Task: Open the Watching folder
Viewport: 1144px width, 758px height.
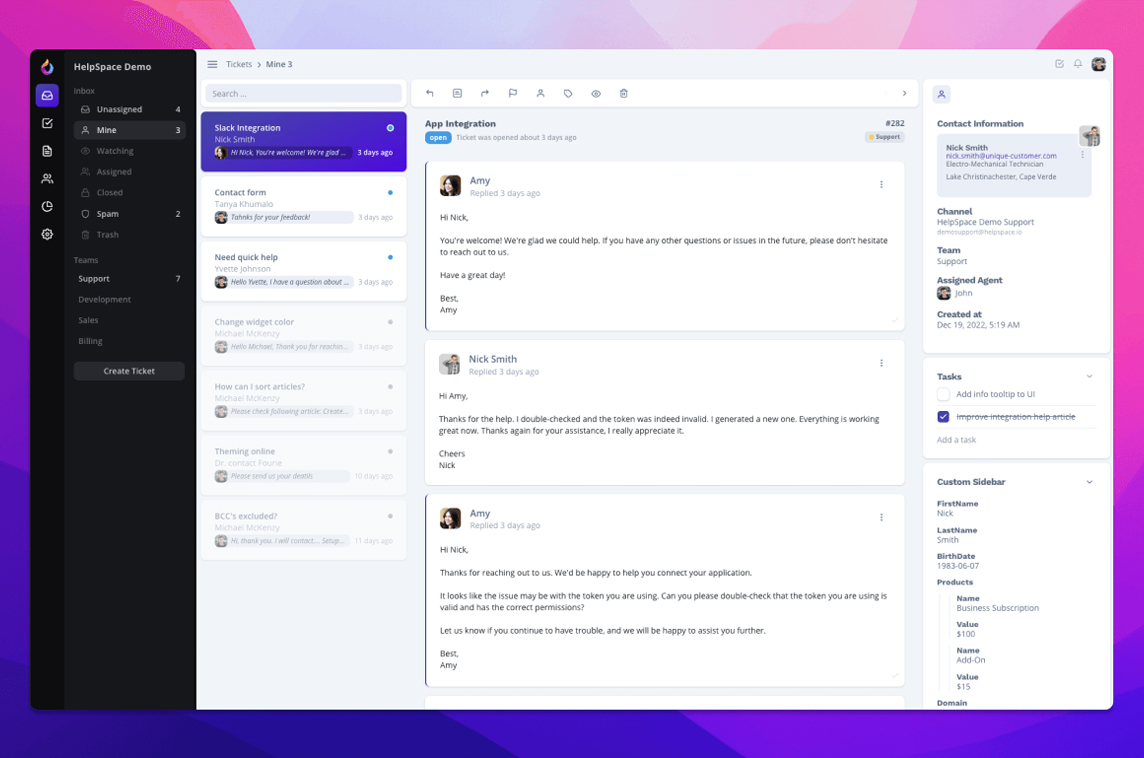Action: point(129,151)
